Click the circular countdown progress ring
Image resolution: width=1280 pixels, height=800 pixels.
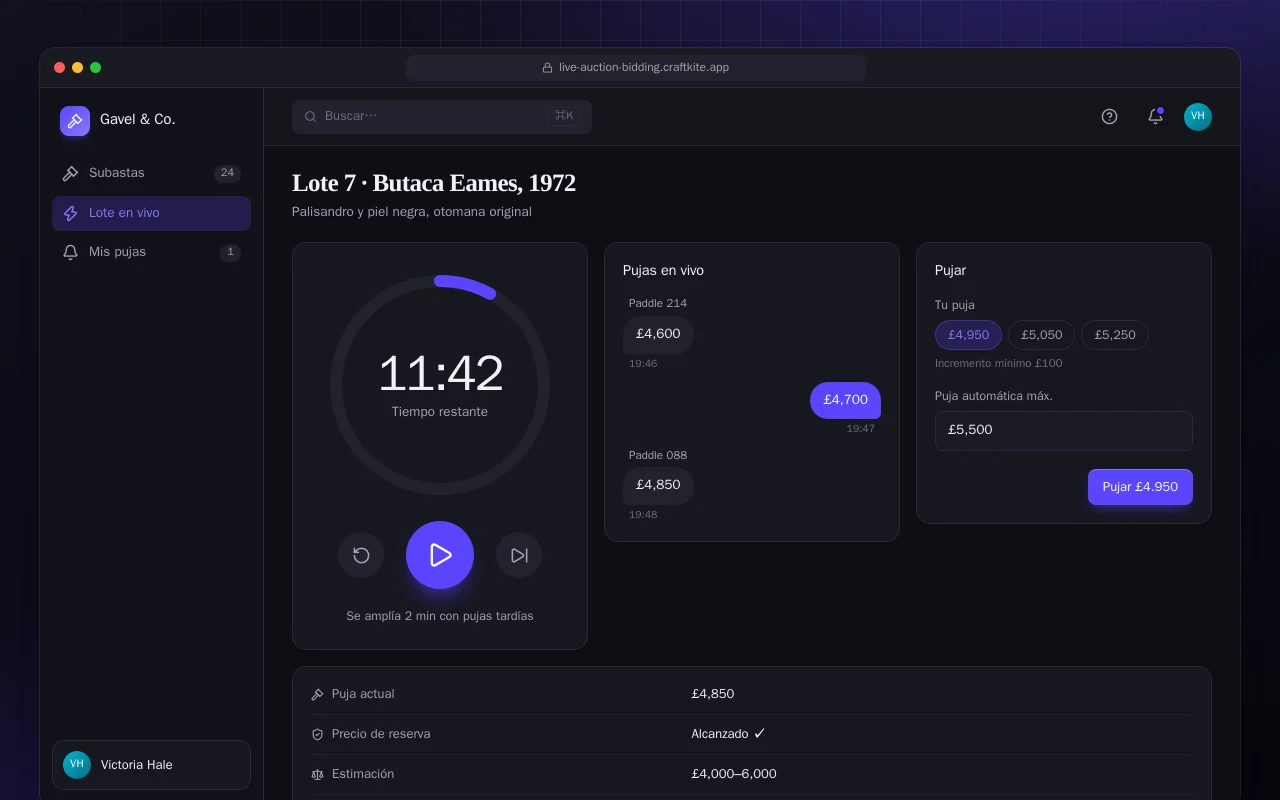point(440,385)
